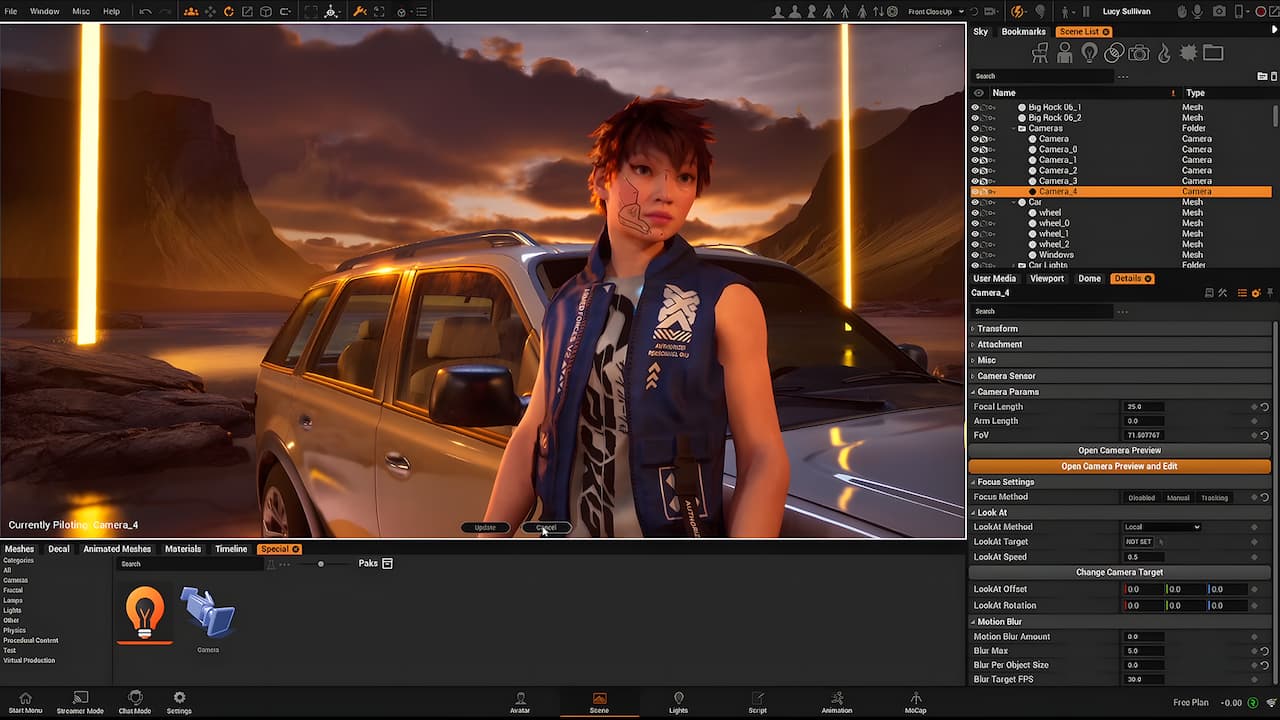Open the Window menu

click(x=44, y=11)
